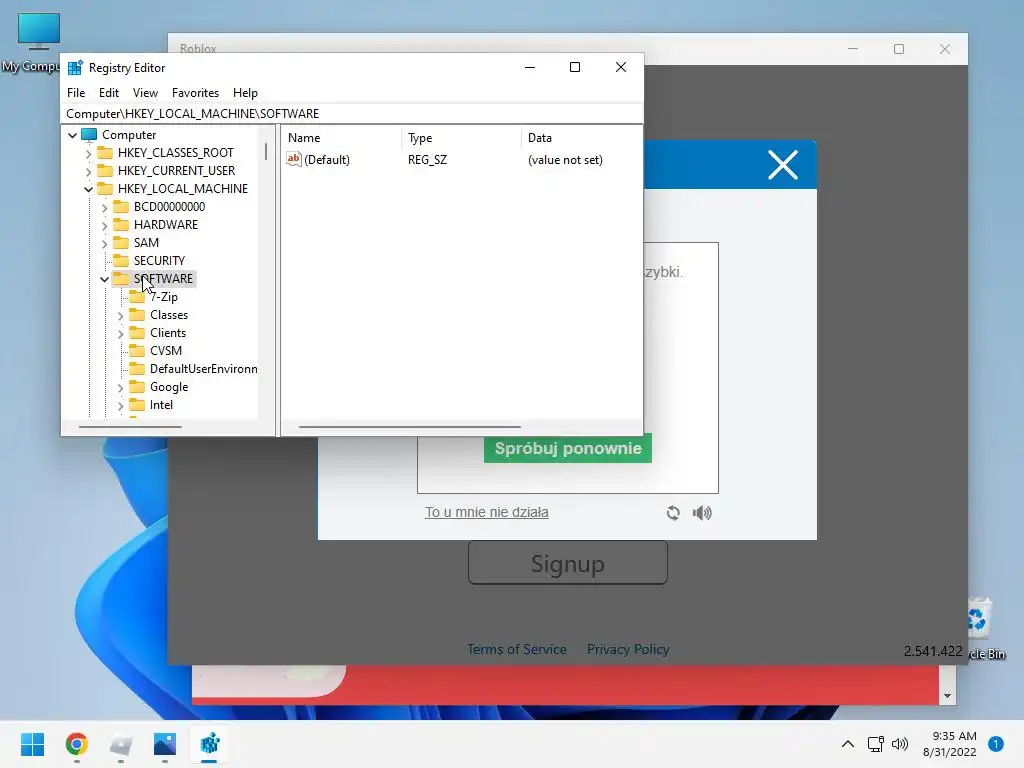Show hidden system tray icons

coord(848,744)
